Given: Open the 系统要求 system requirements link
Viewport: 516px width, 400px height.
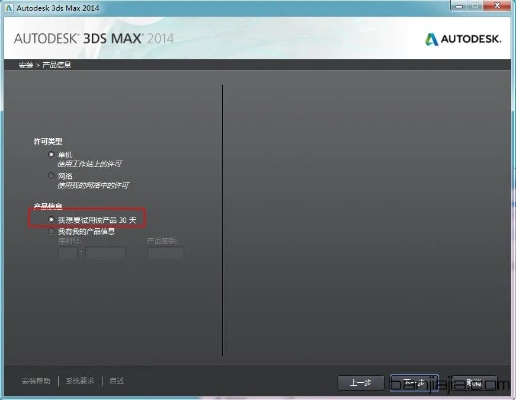Looking at the screenshot, I should click(x=80, y=381).
